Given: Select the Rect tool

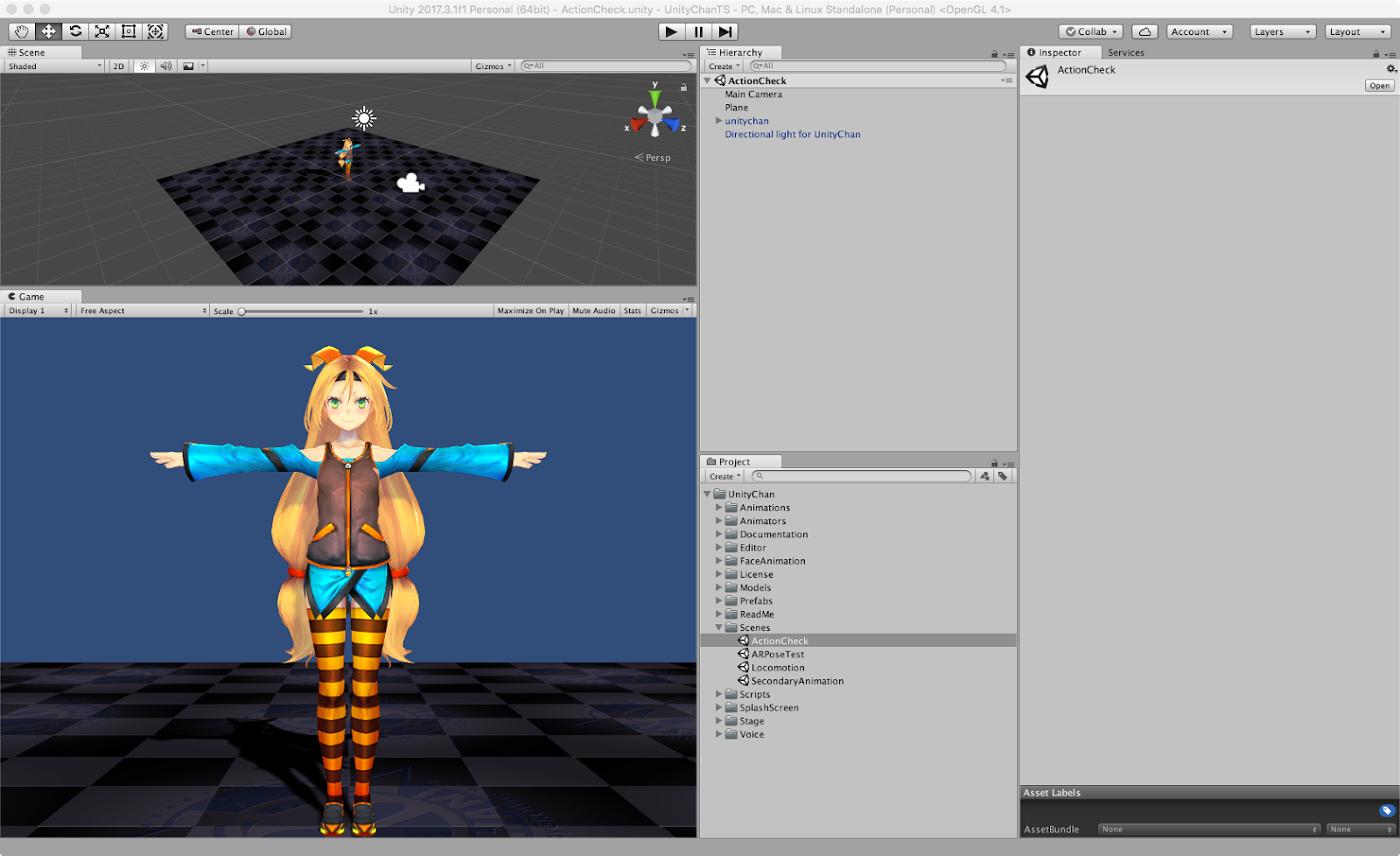Looking at the screenshot, I should pyautogui.click(x=128, y=31).
